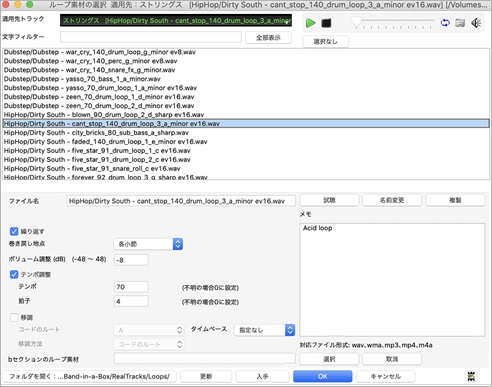492x387 pixels.
Task: Click the 更新 refresh button
Action: coord(206,376)
